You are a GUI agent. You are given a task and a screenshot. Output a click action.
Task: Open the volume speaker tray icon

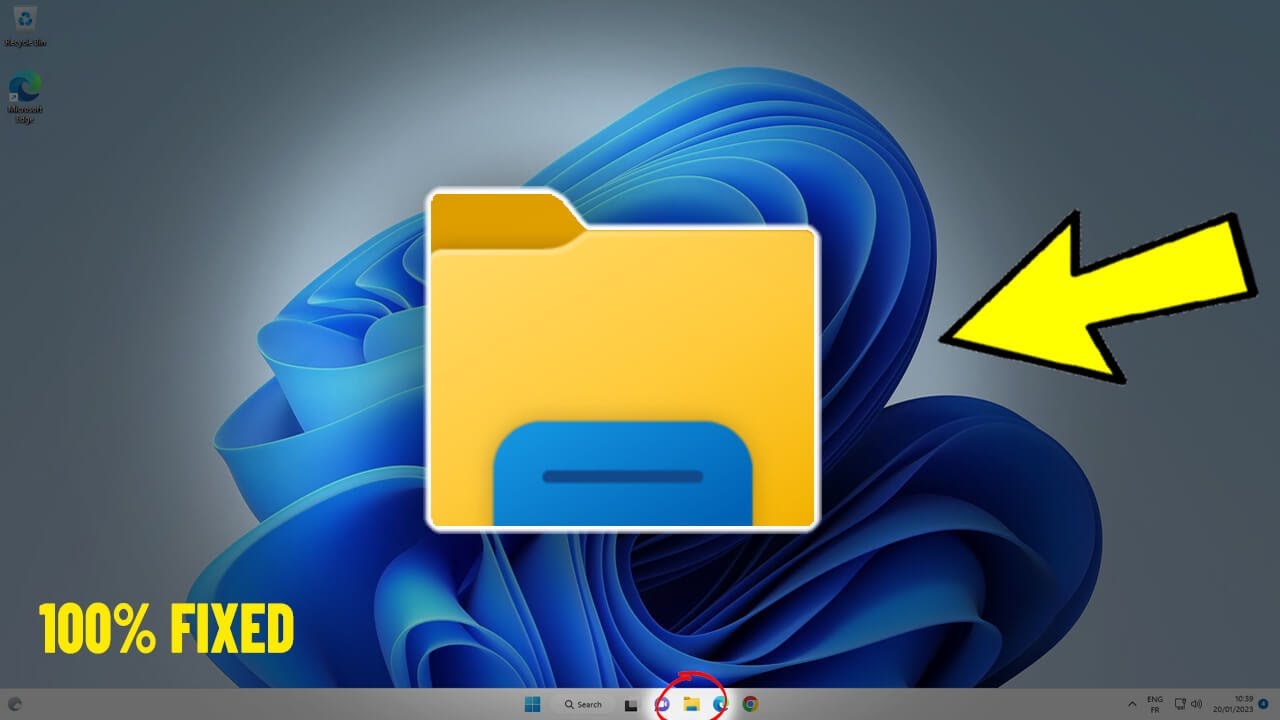[x=1196, y=704]
